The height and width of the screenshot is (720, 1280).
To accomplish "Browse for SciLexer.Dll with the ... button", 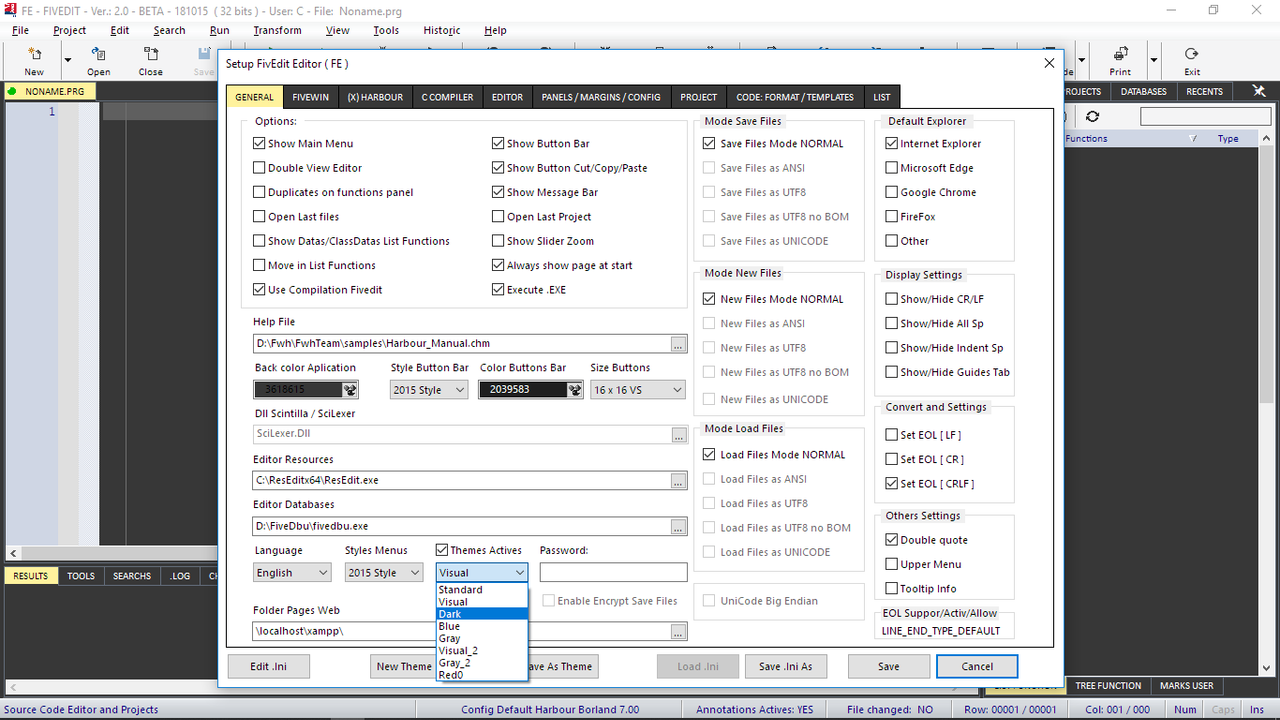I will coord(679,435).
